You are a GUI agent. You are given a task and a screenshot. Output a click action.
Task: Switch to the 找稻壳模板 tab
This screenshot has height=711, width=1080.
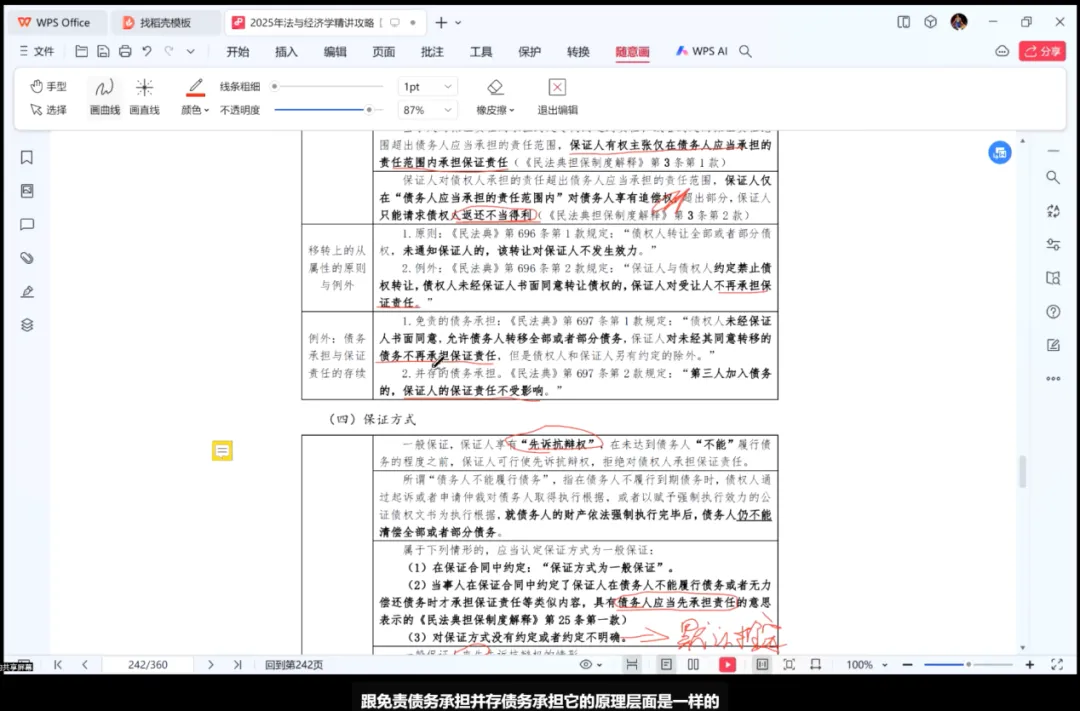(165, 23)
